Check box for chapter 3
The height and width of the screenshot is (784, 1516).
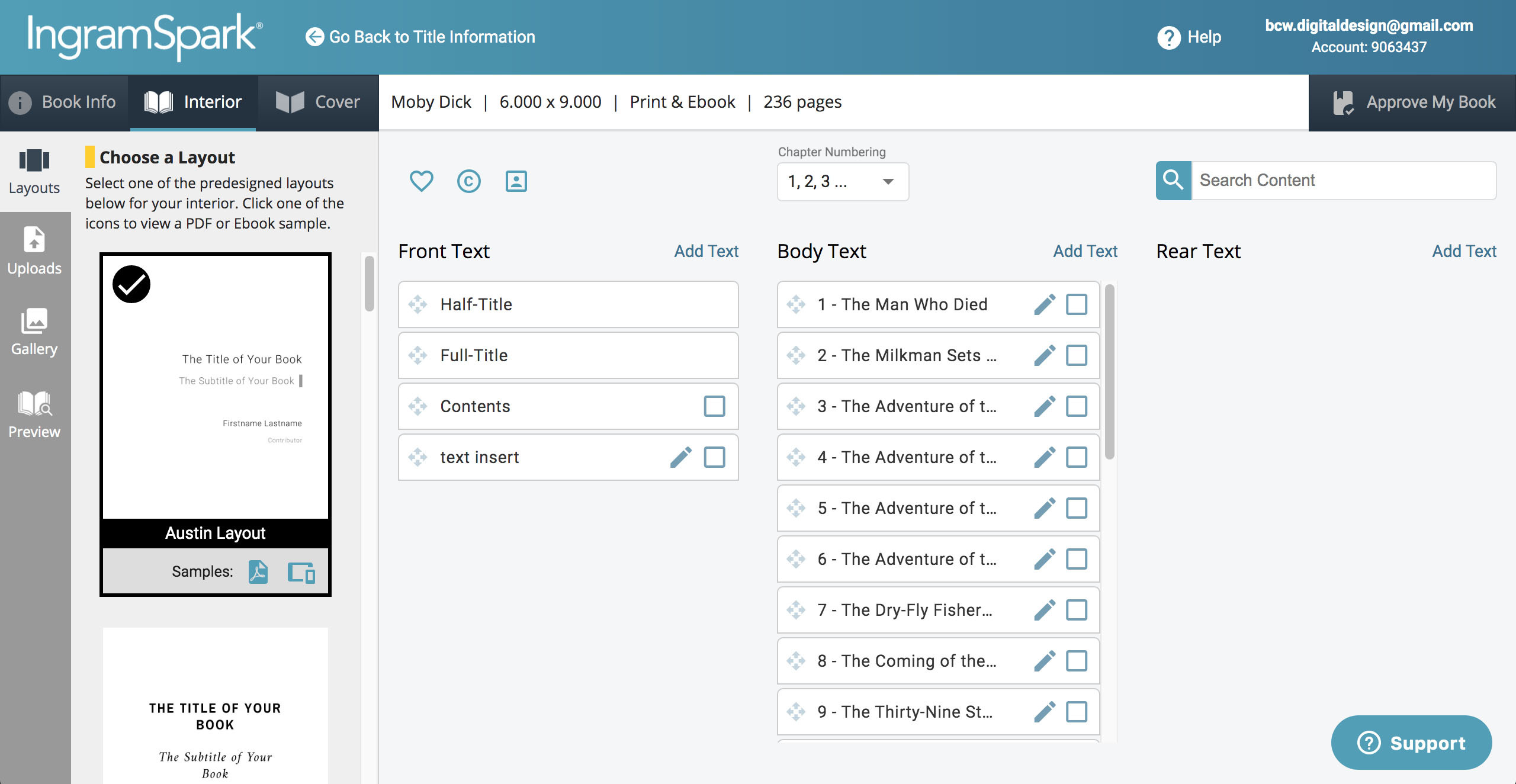(1077, 406)
